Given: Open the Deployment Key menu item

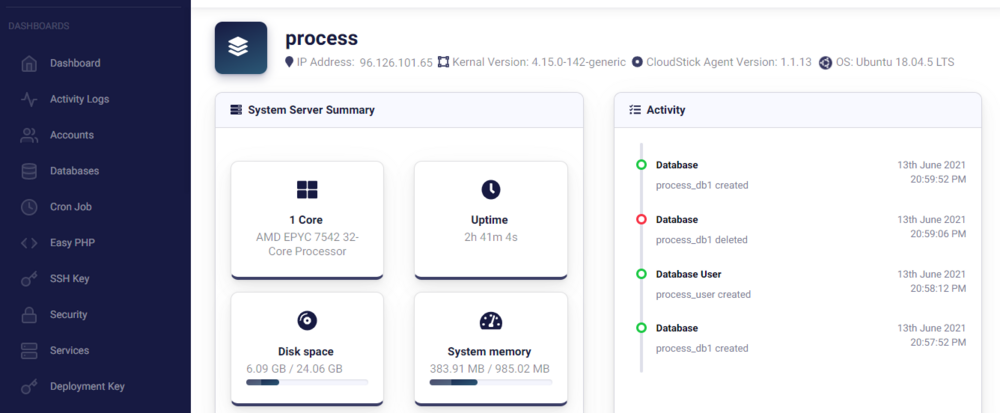Looking at the screenshot, I should pos(87,387).
